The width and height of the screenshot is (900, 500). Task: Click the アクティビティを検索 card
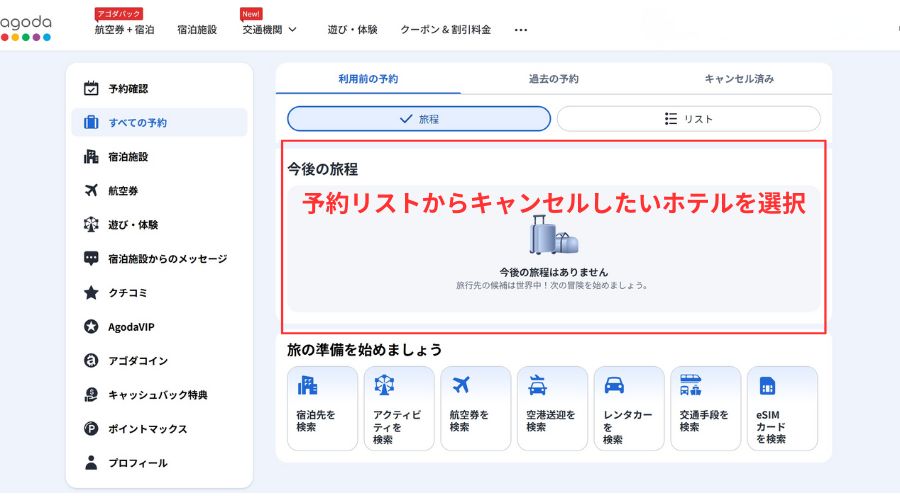pyautogui.click(x=399, y=408)
